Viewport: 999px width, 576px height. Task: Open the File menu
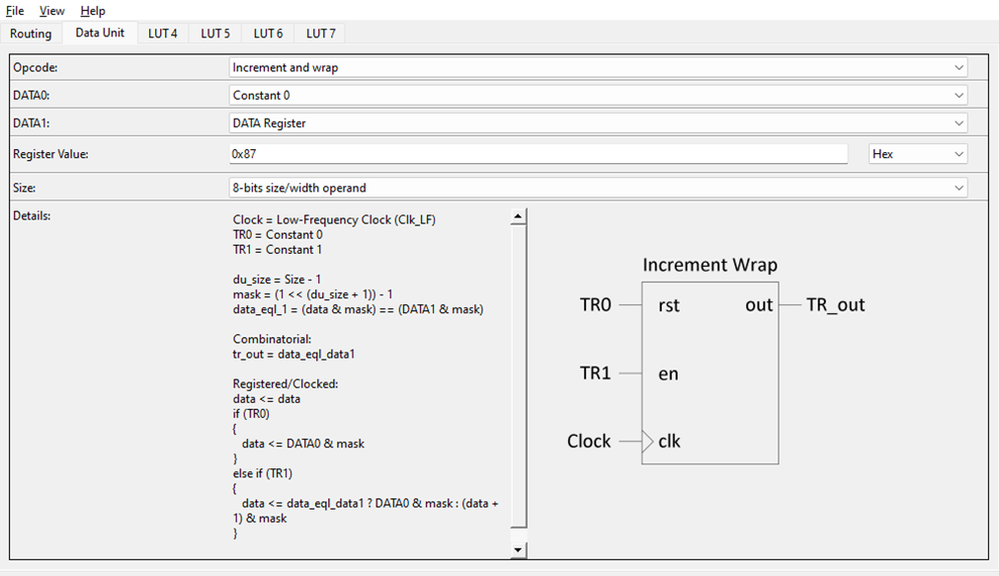(x=14, y=10)
